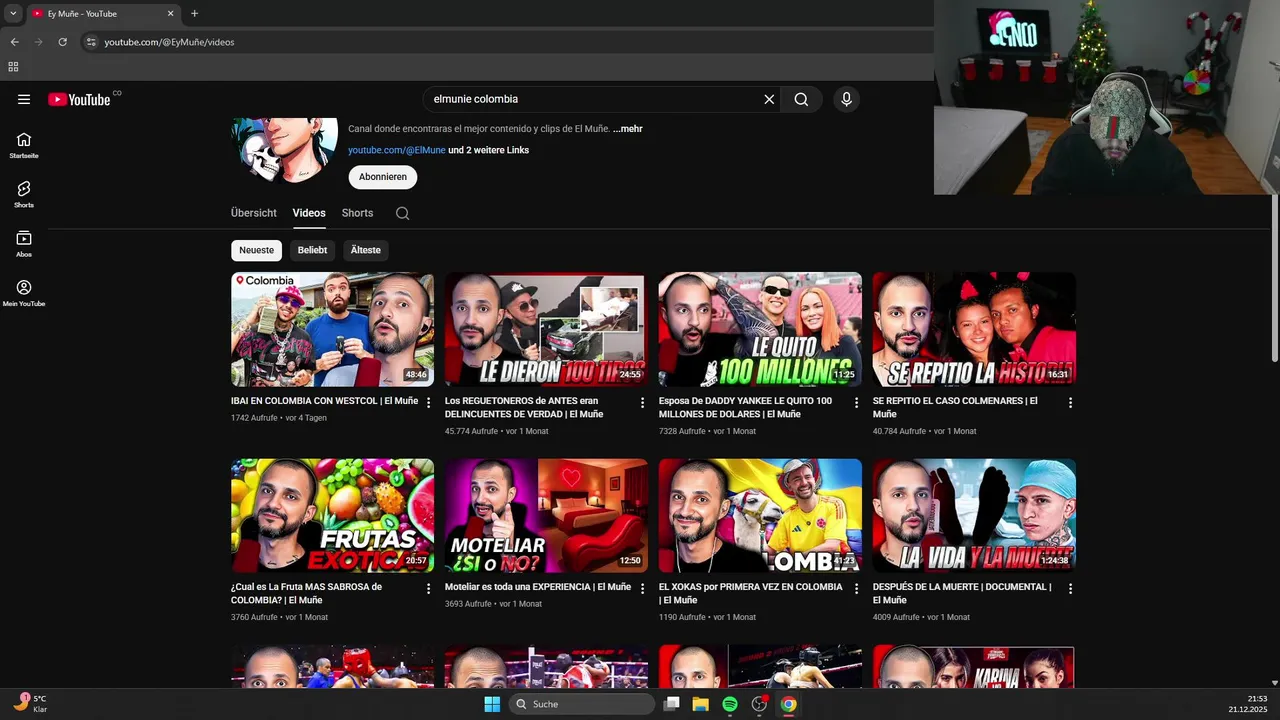The width and height of the screenshot is (1280, 720).
Task: Play the LE DIERON 100 TIROS thumbnail
Action: [x=546, y=329]
